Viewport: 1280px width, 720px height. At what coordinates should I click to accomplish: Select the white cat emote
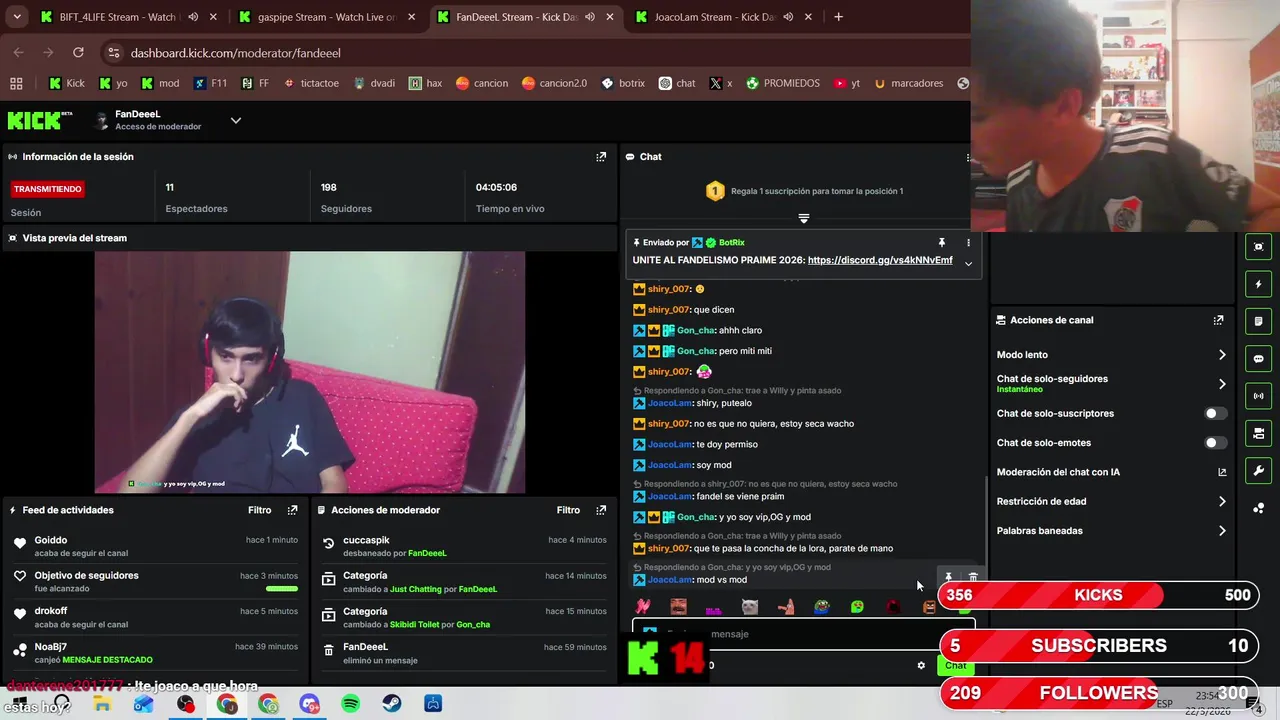pos(749,607)
